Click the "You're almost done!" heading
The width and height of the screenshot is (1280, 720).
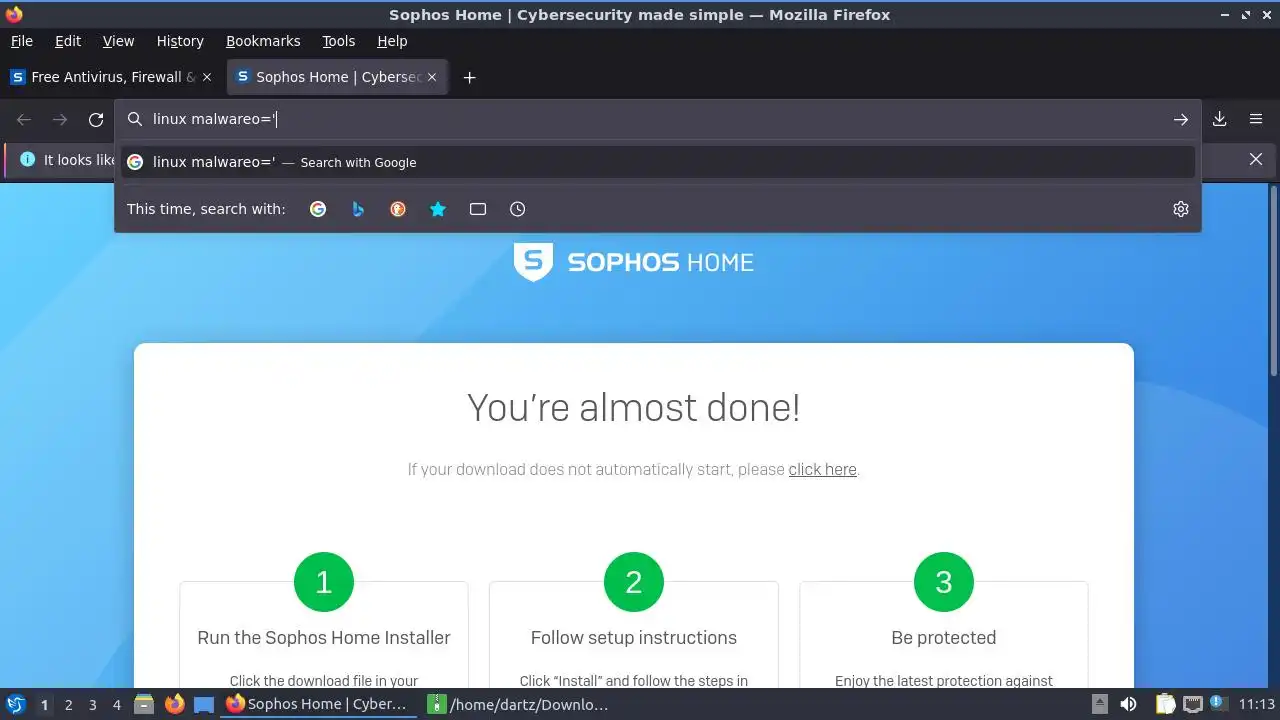(634, 407)
